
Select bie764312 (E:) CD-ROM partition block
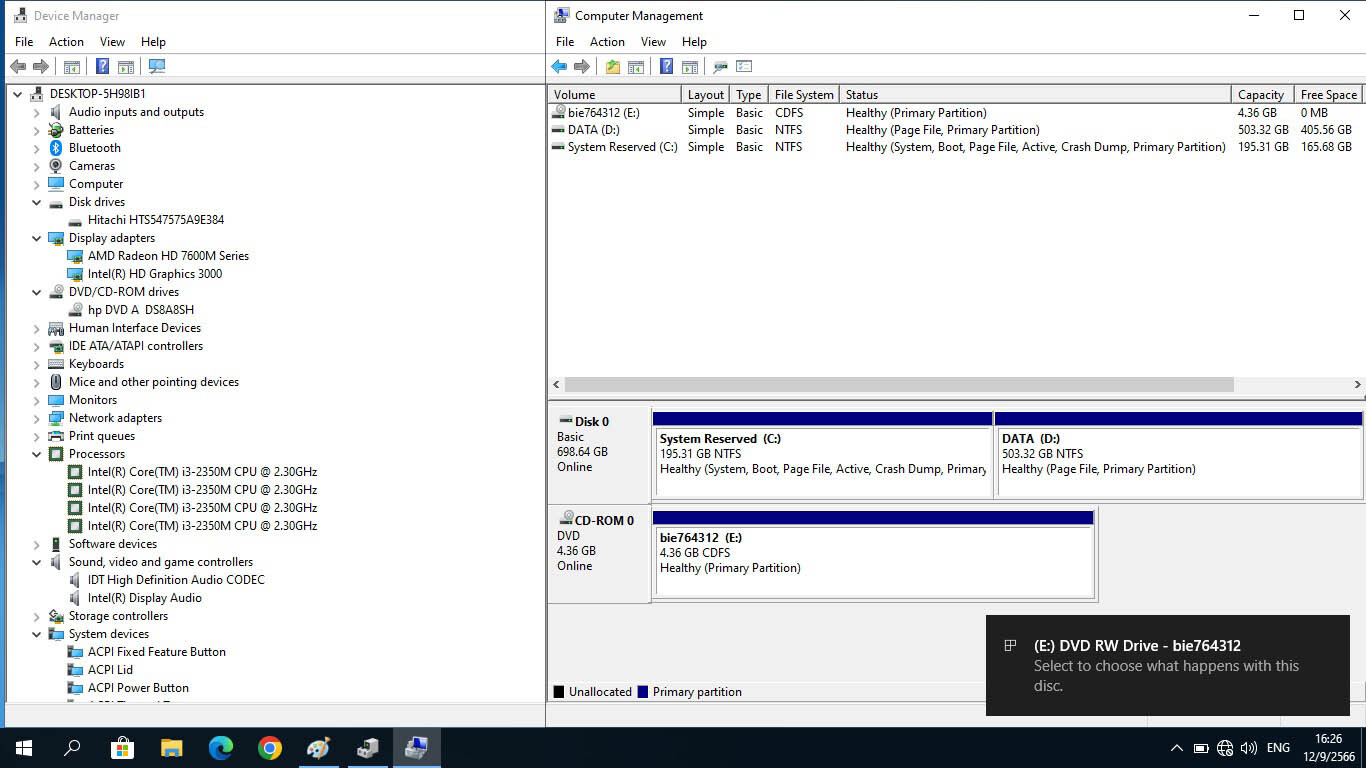(873, 554)
